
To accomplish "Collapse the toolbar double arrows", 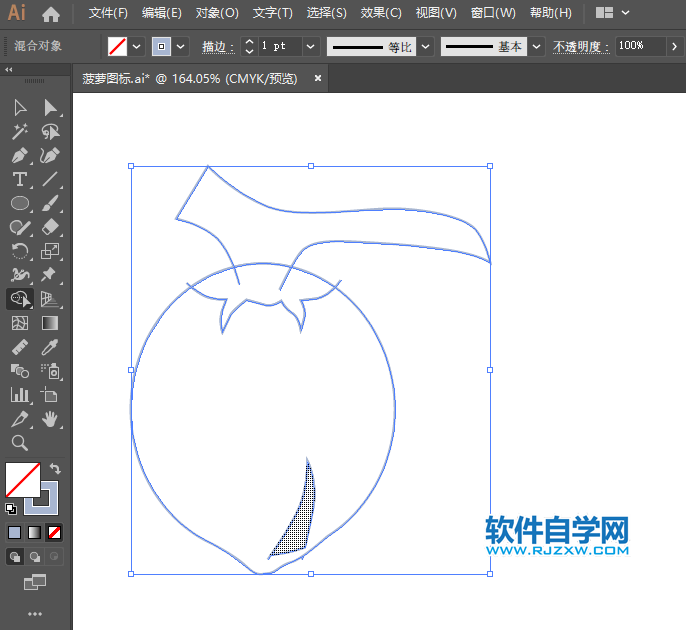I will [x=9, y=70].
